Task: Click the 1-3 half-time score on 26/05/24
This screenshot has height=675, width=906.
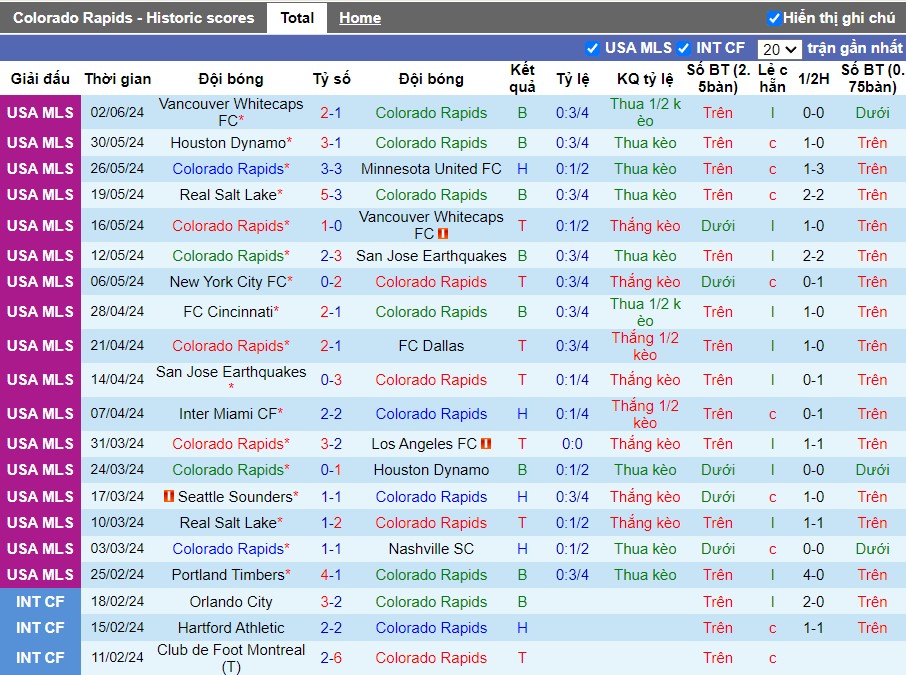Action: click(x=814, y=169)
